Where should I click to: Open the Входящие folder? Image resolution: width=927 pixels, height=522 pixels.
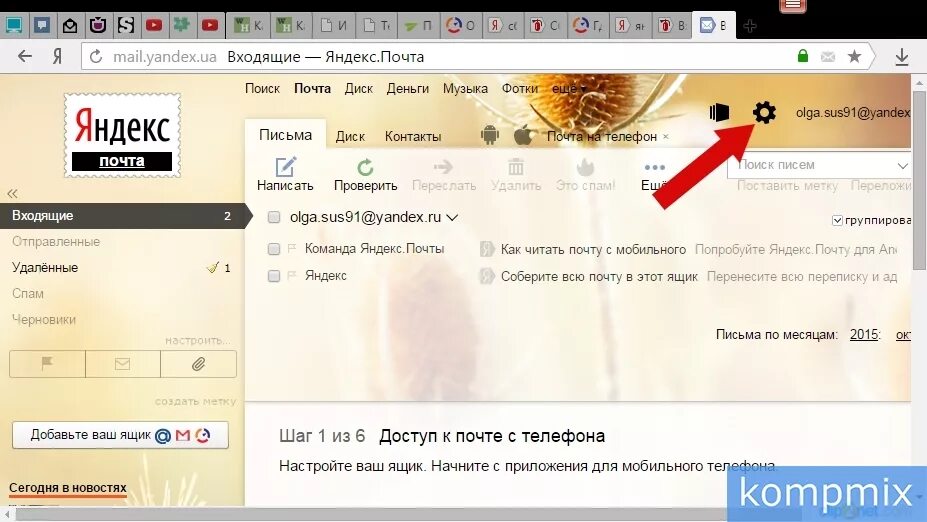122,216
